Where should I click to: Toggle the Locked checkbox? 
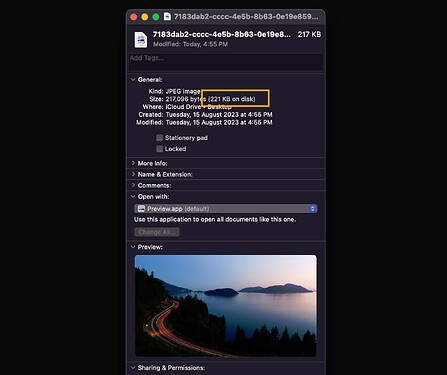pos(160,149)
